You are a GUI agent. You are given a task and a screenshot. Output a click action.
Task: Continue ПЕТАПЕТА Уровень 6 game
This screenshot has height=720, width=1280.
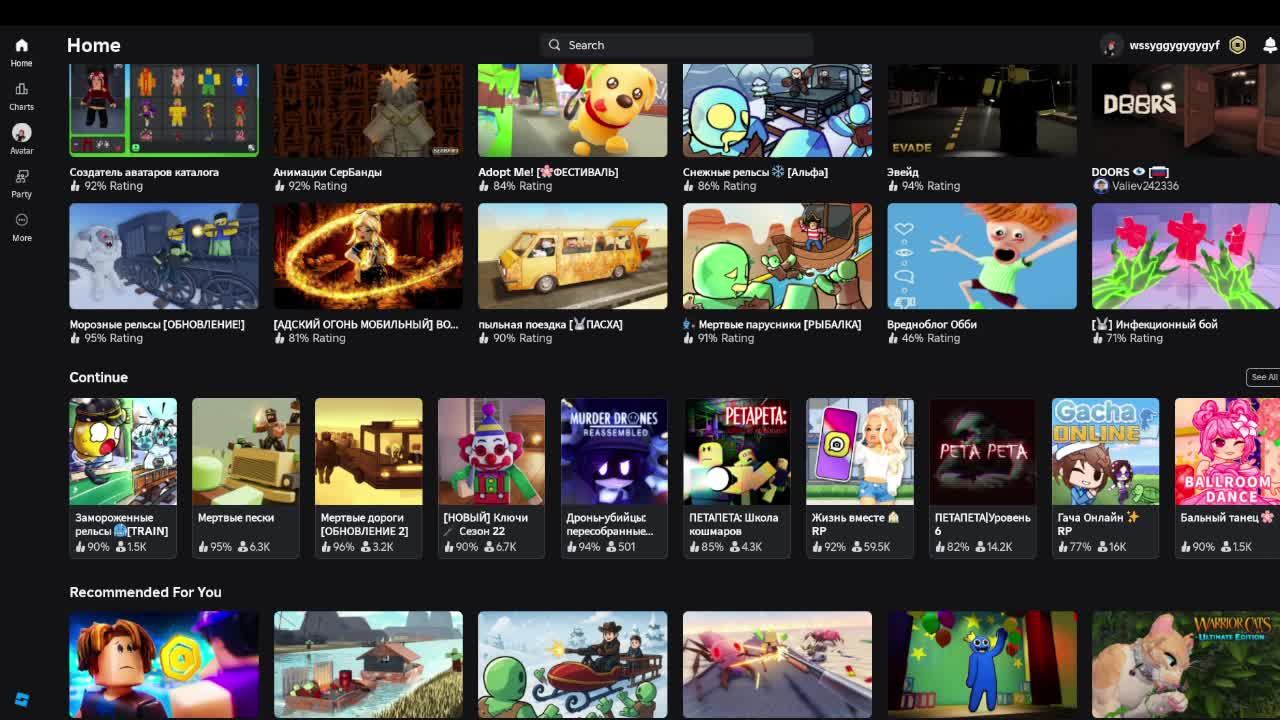click(983, 477)
